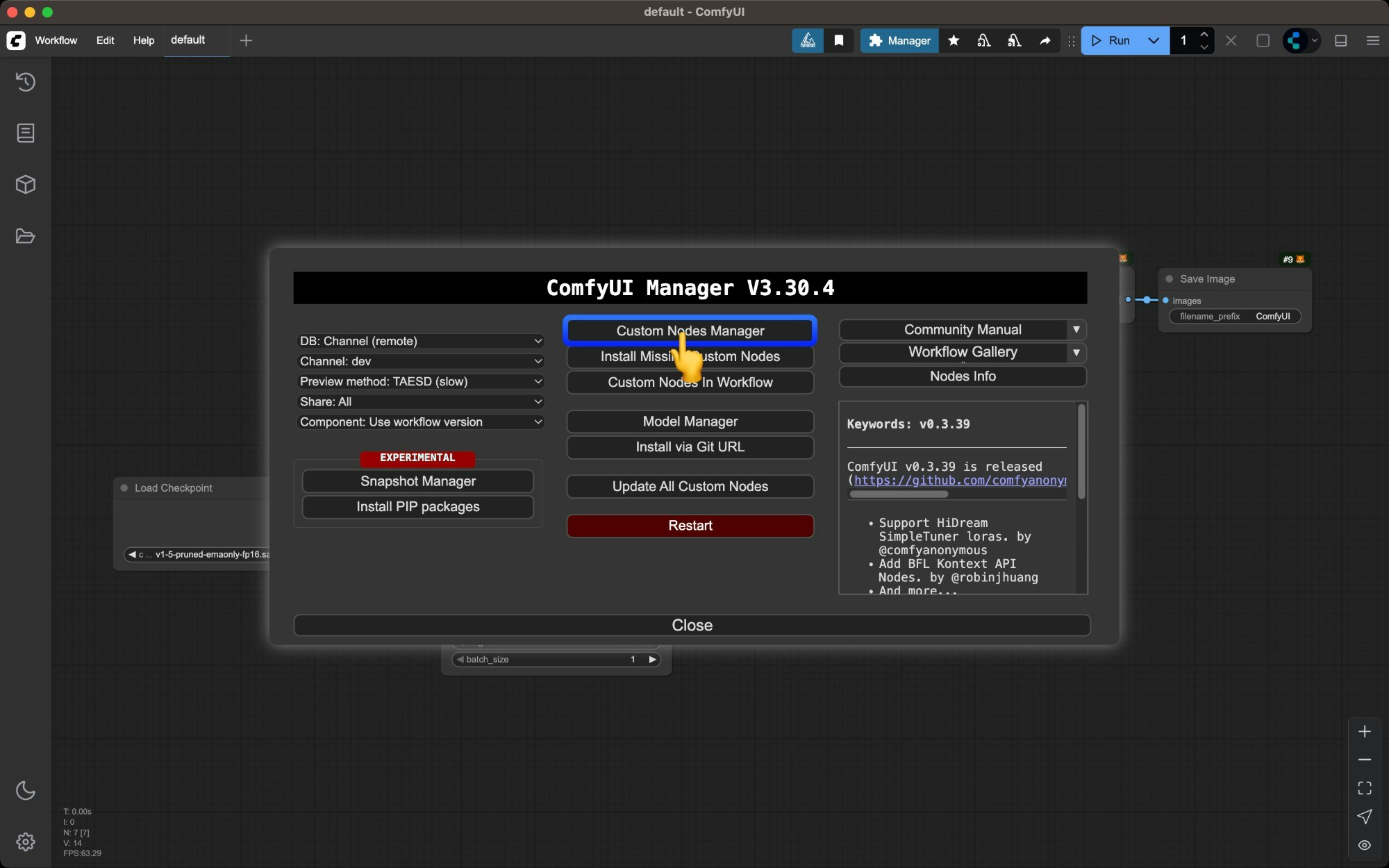The height and width of the screenshot is (868, 1389).
Task: Open the node library sidebar
Action: pos(26,133)
